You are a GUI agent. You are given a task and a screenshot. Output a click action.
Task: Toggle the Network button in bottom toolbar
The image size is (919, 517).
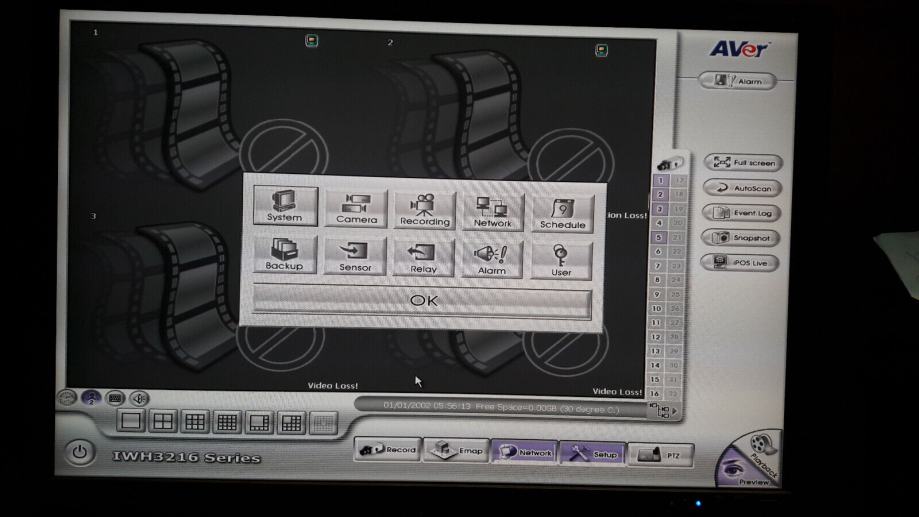[525, 452]
